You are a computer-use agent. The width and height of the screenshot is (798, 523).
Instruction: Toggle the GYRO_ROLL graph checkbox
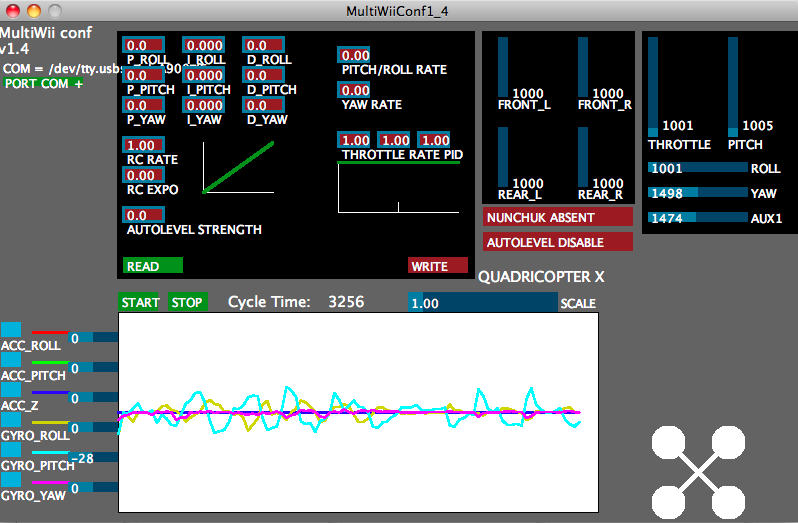[x=11, y=420]
